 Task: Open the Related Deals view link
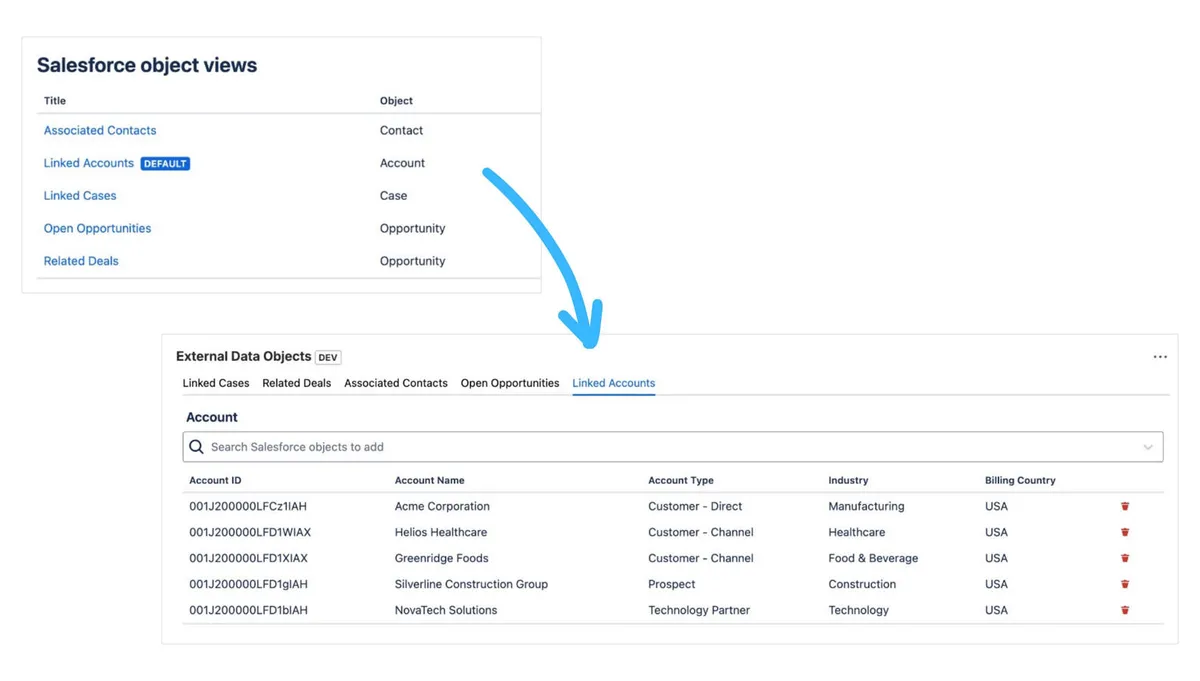pyautogui.click(x=81, y=261)
